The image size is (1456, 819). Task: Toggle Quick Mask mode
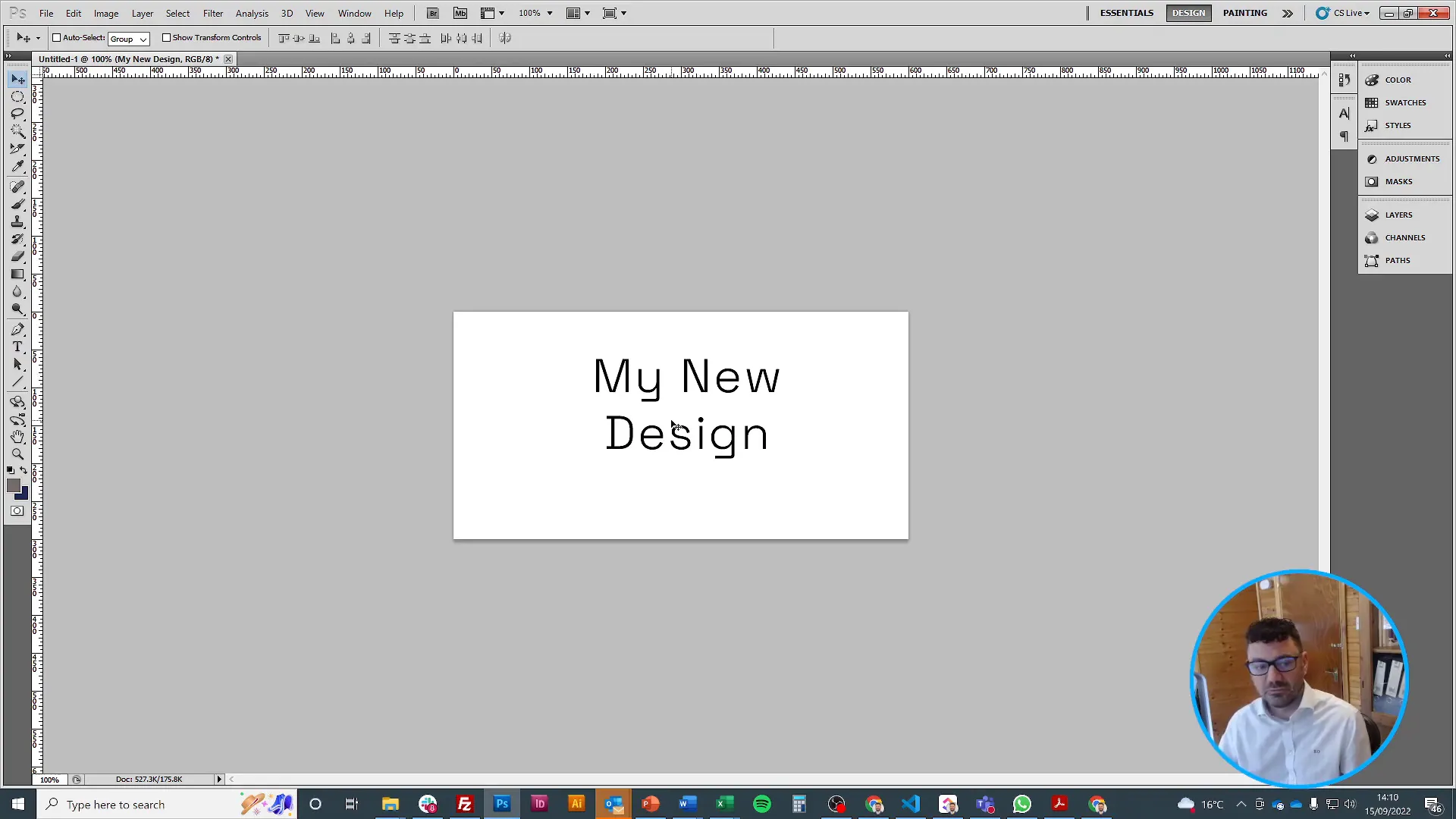click(17, 511)
